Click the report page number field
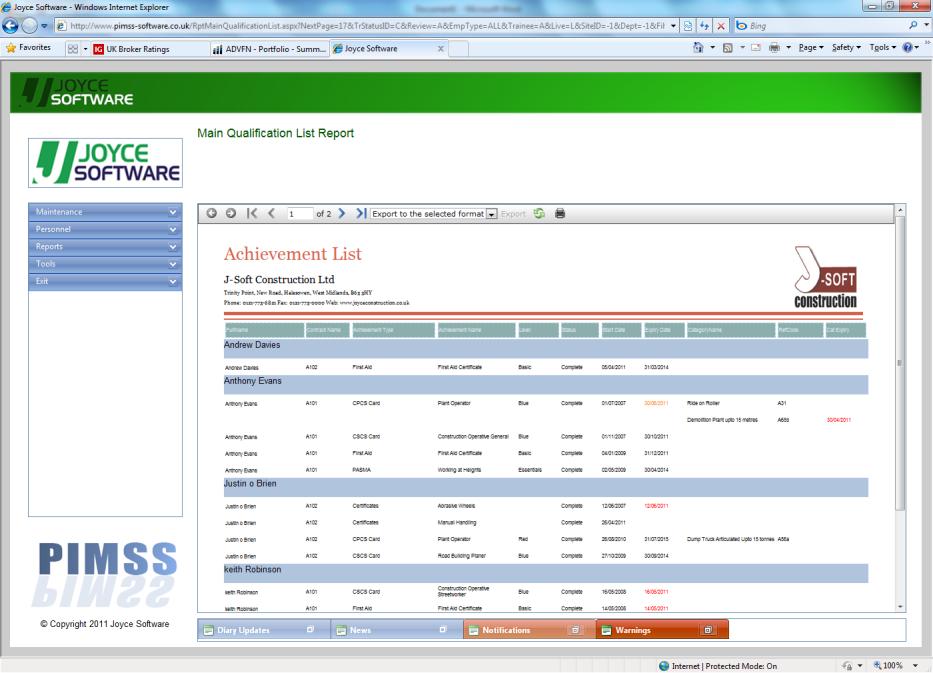The image size is (933, 673). coord(299,214)
